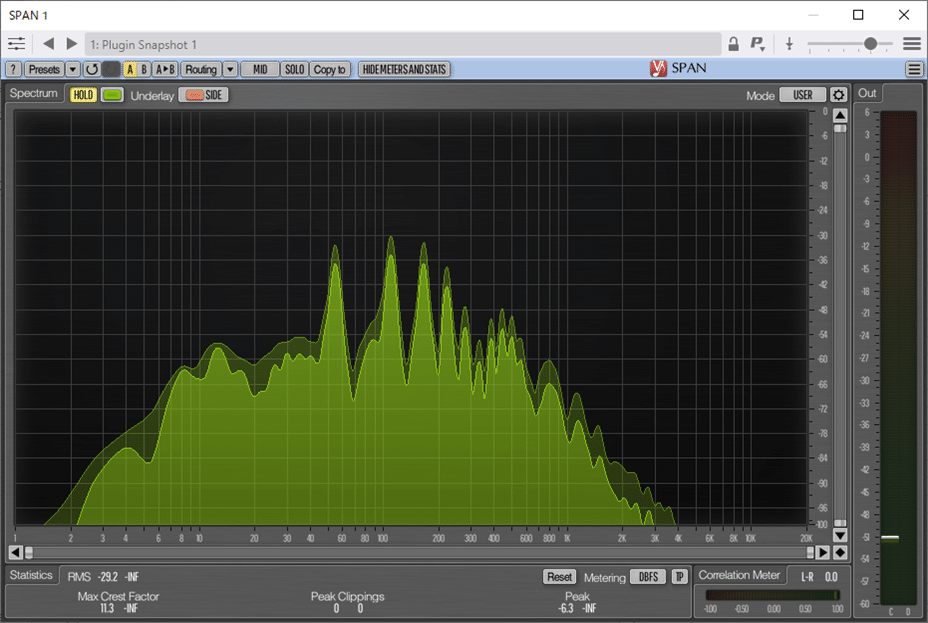The width and height of the screenshot is (928, 623).
Task: Open the Mode USER selector
Action: (x=803, y=95)
